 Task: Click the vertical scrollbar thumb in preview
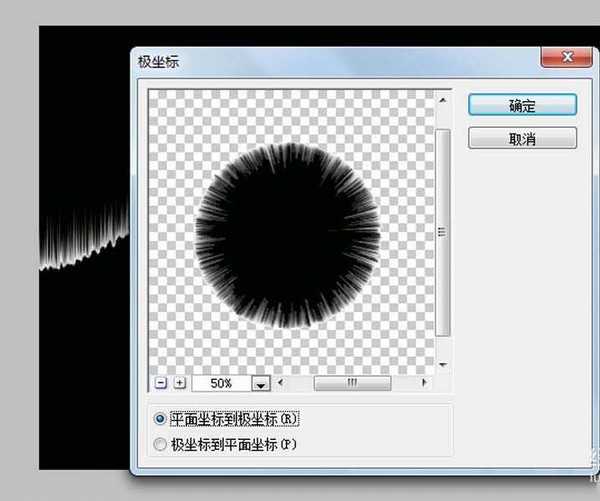click(x=441, y=231)
